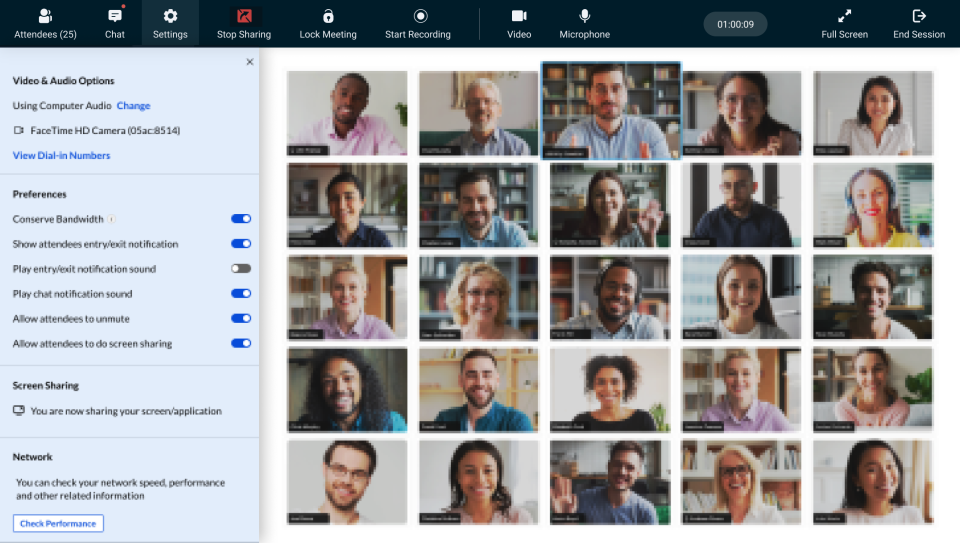
Task: Click the screen sharing status icon
Action: click(19, 411)
